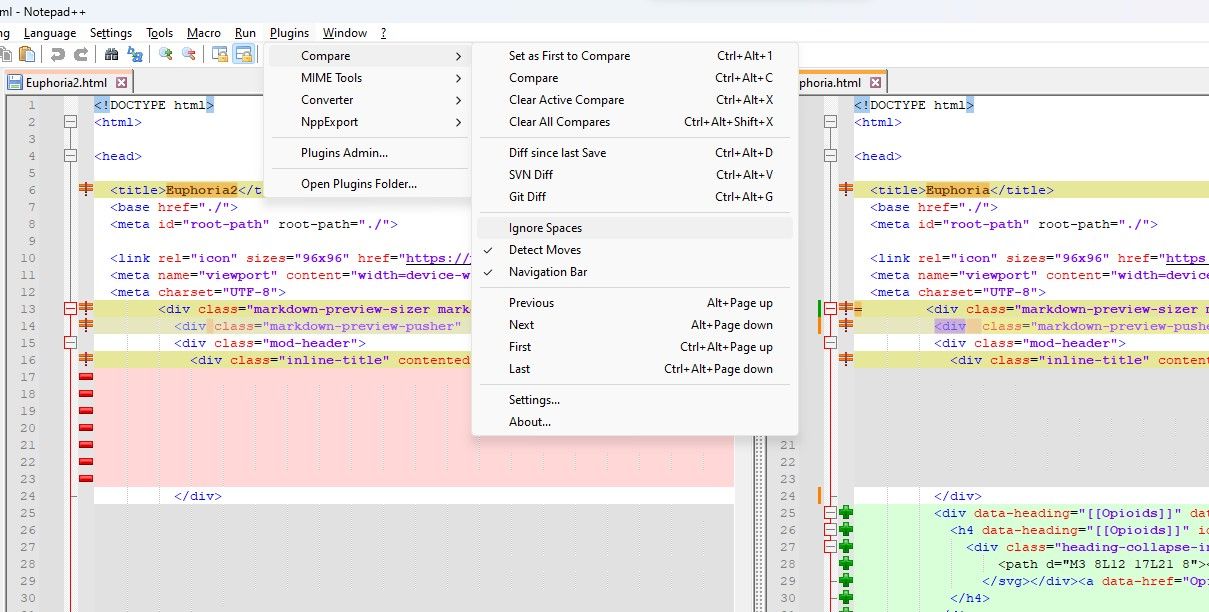The height and width of the screenshot is (612, 1209).
Task: Select the Redo toolbar icon
Action: click(x=81, y=55)
